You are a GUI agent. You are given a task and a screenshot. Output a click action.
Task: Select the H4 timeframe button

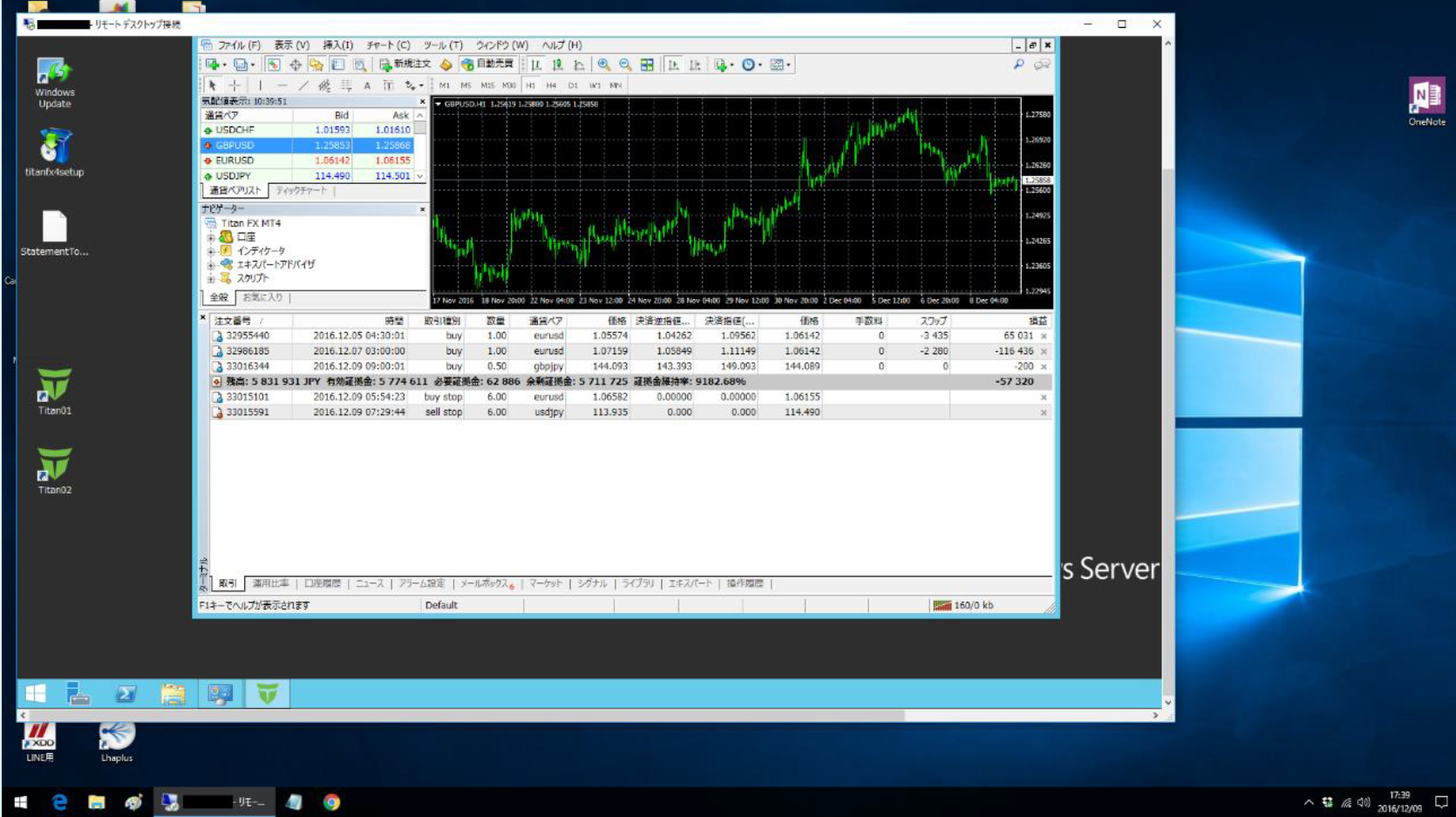[551, 85]
